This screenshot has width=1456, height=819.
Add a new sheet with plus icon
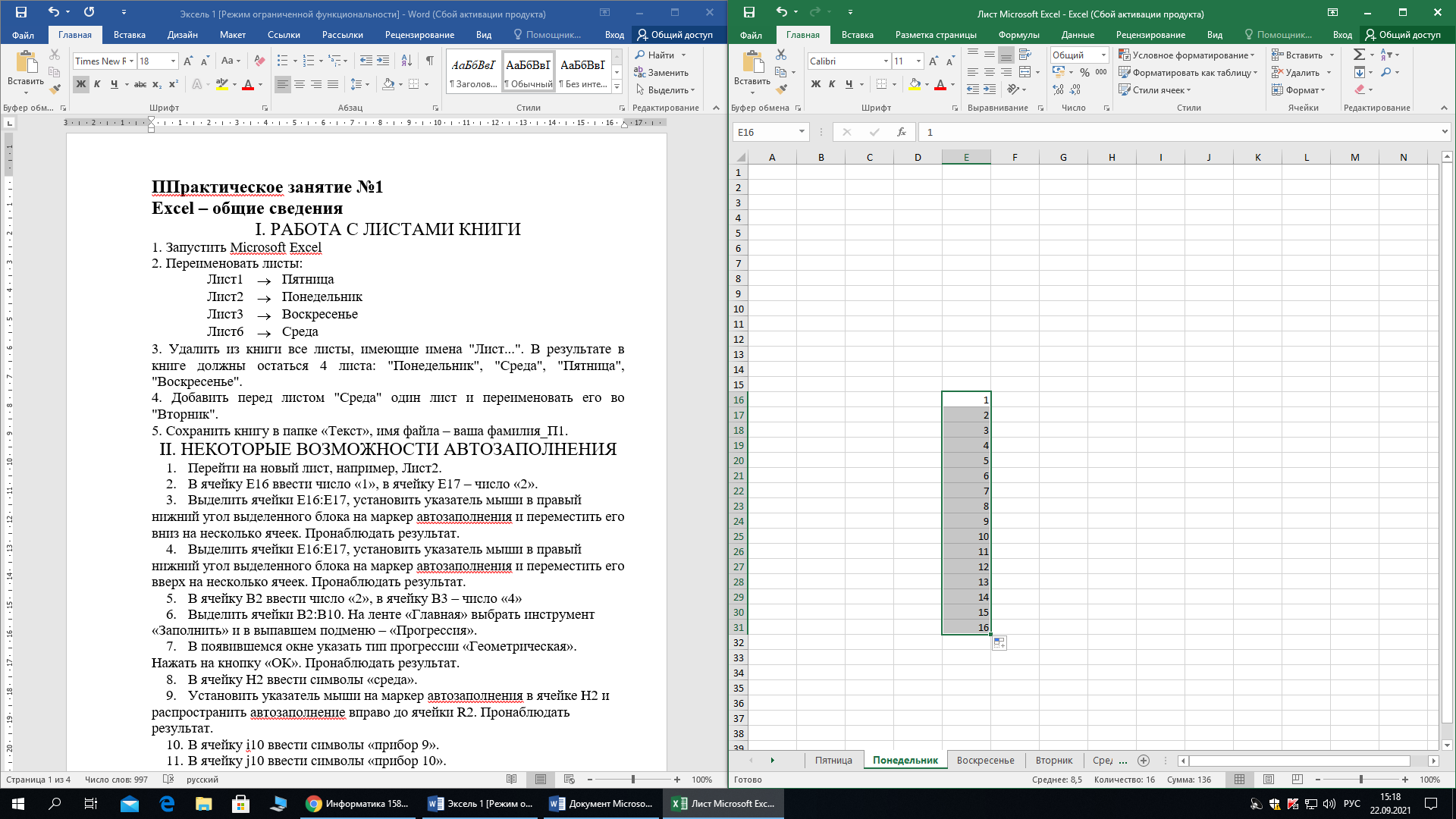pos(1144,760)
